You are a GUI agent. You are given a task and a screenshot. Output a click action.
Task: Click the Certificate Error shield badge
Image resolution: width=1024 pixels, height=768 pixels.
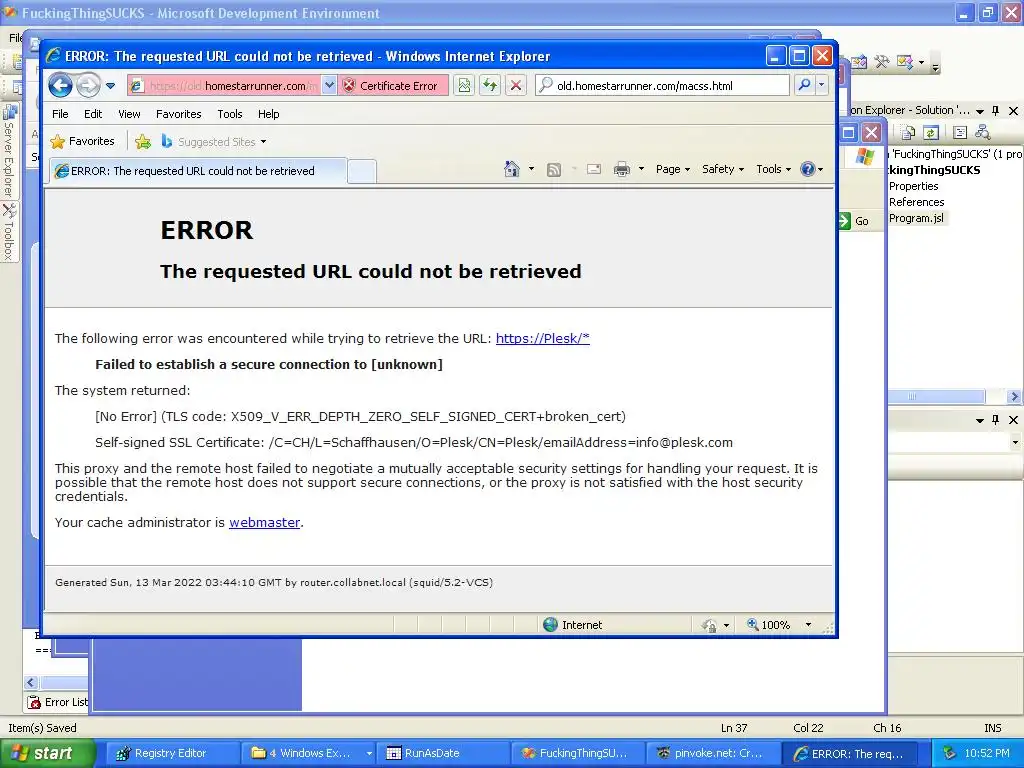click(x=393, y=86)
